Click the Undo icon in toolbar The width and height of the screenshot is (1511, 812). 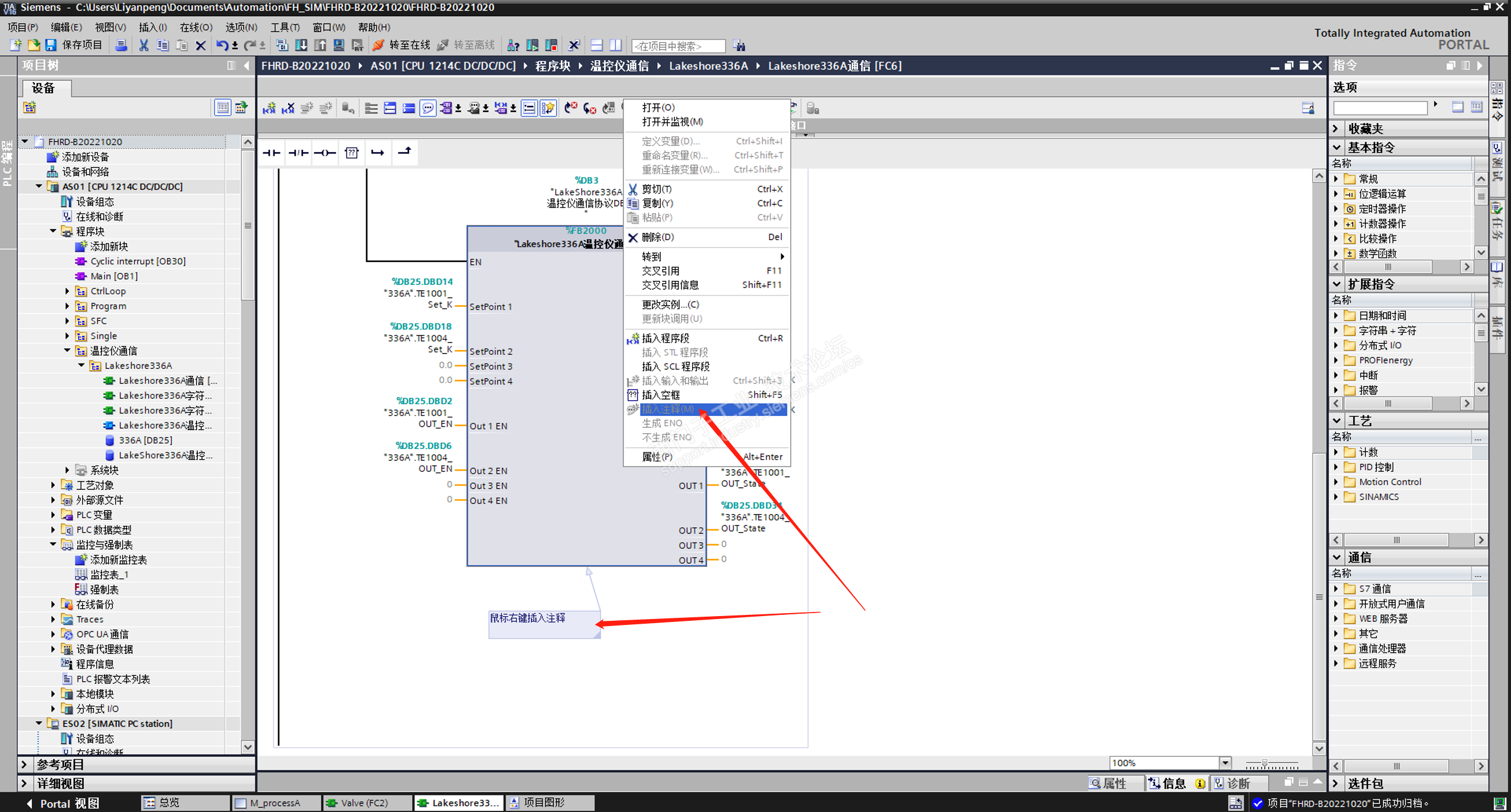pyautogui.click(x=221, y=45)
